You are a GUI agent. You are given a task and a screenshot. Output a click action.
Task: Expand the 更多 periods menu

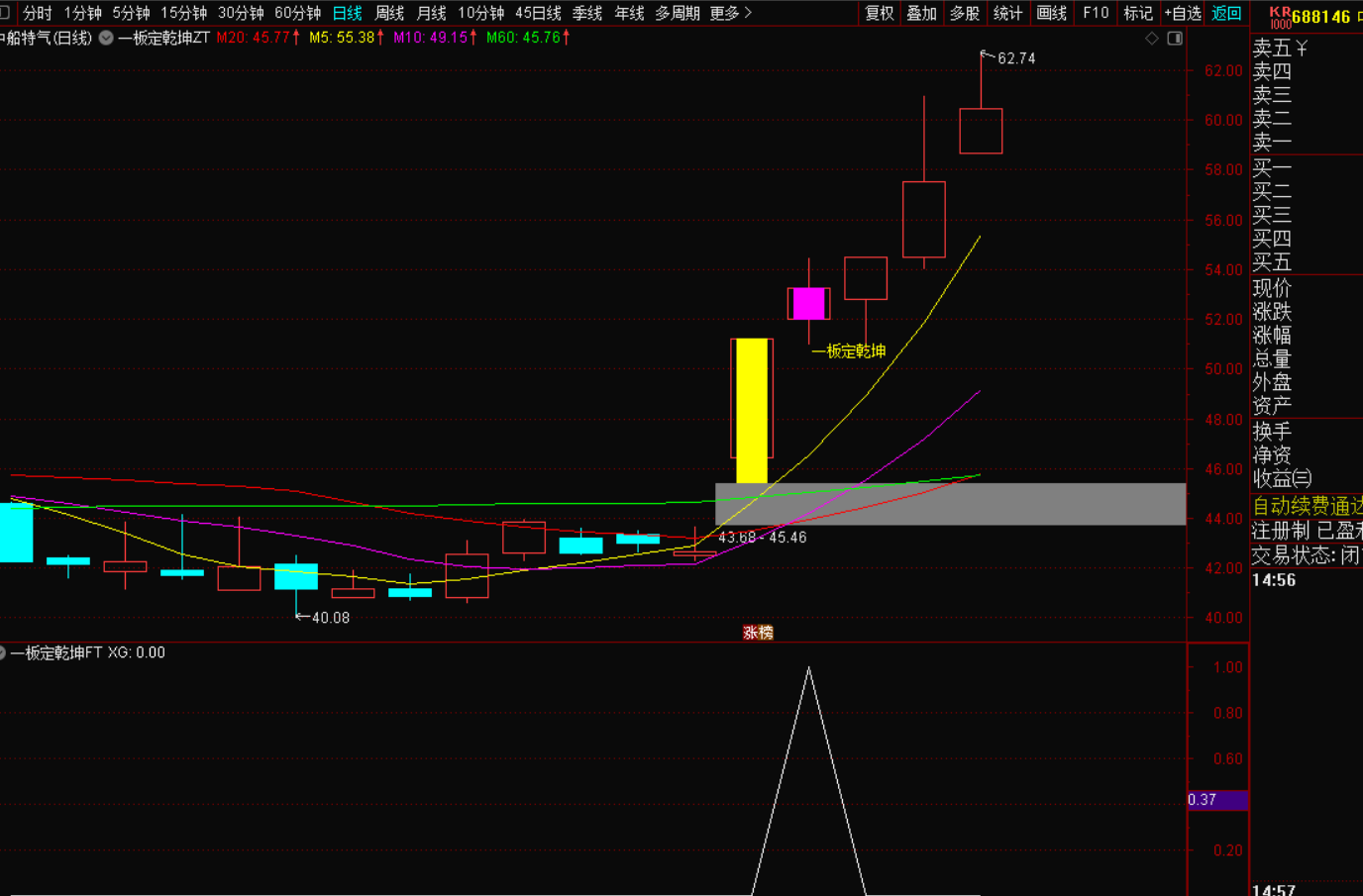pyautogui.click(x=730, y=13)
